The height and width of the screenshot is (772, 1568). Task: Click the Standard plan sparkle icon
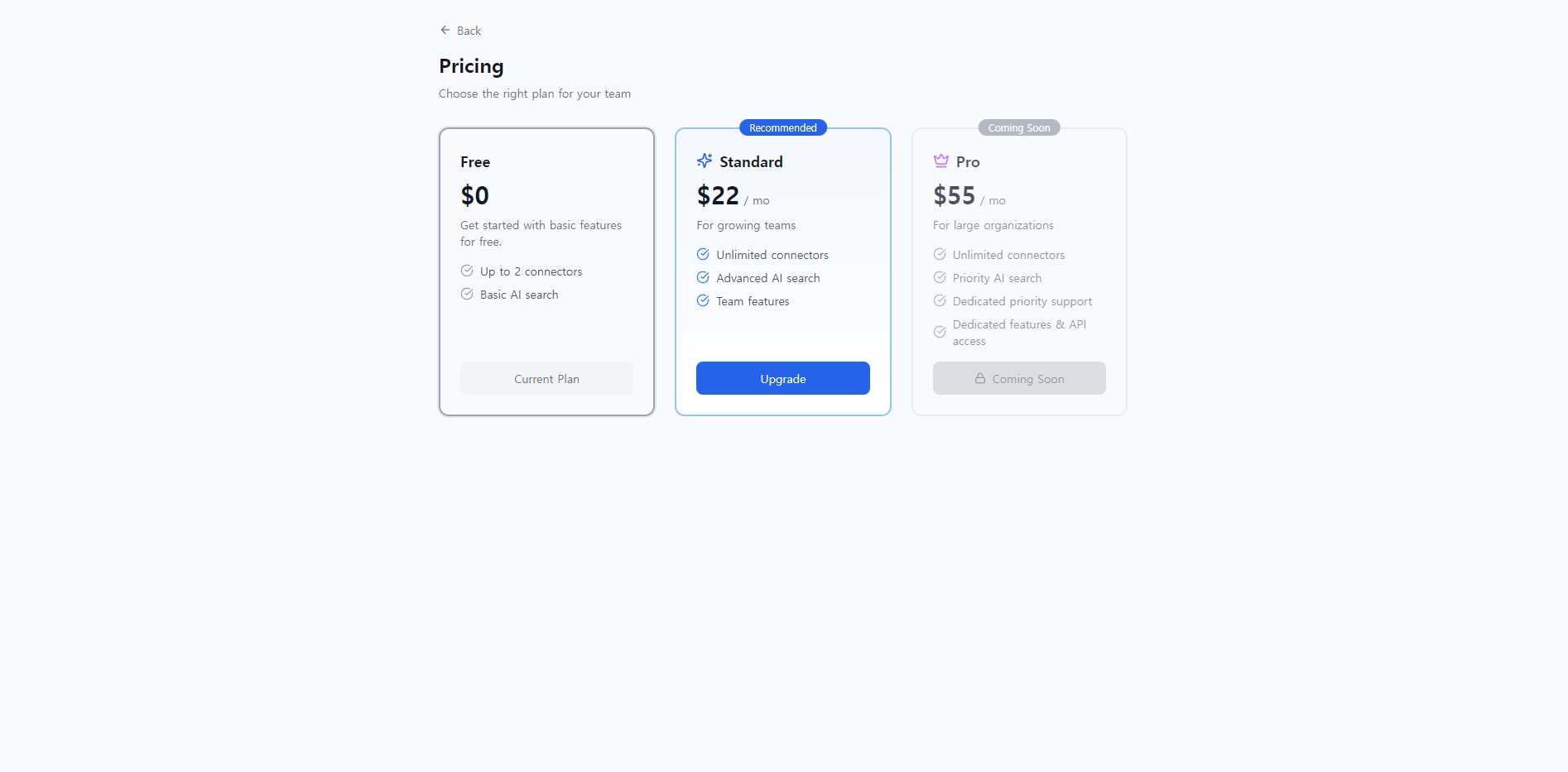click(x=705, y=161)
